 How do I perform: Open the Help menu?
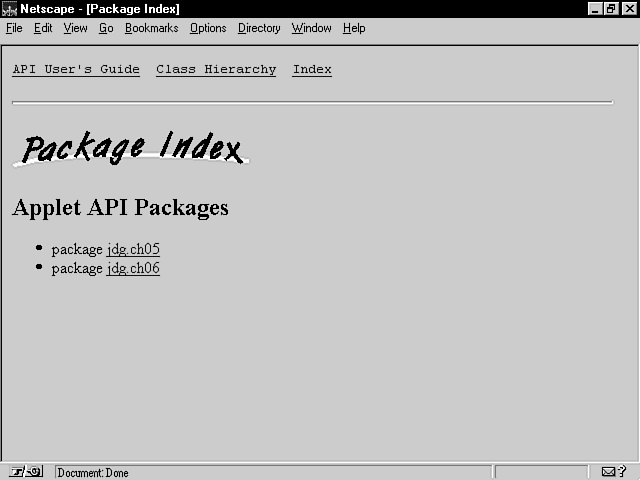354,28
